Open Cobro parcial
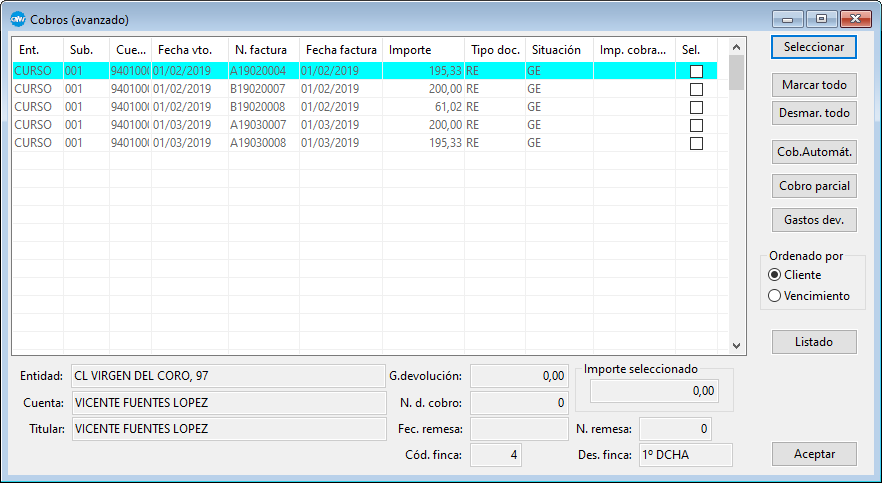882x483 pixels. coord(814,186)
